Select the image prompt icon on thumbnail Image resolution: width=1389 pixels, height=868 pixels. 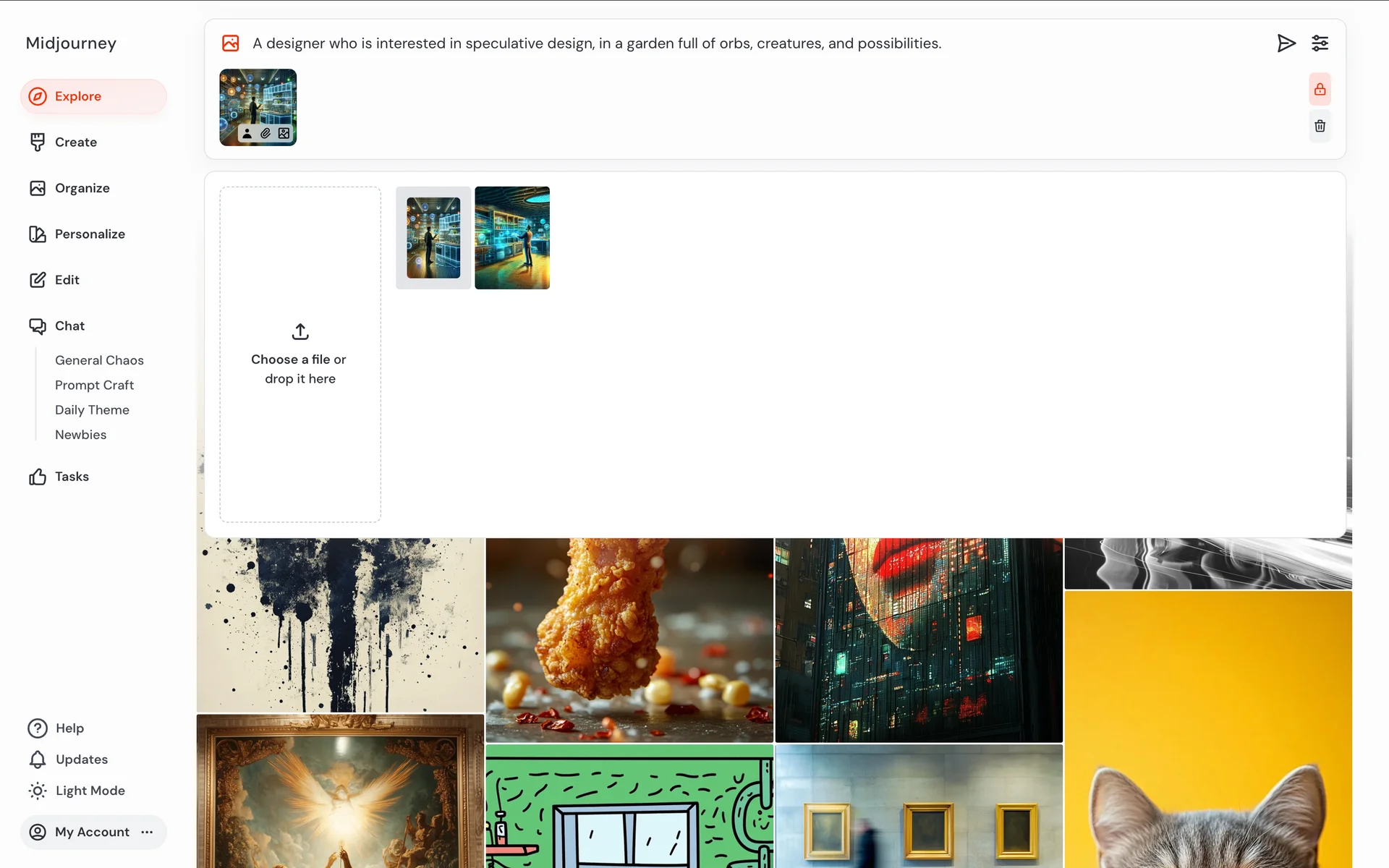pos(284,134)
